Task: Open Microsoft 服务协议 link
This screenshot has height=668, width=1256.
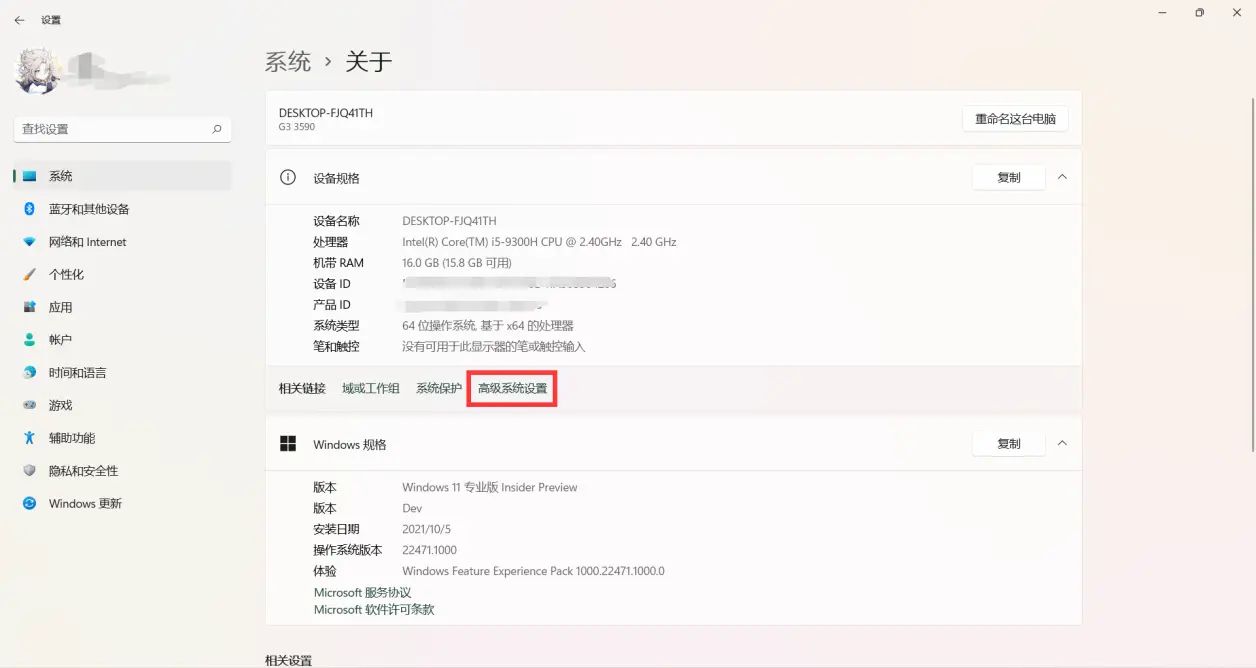Action: point(362,593)
